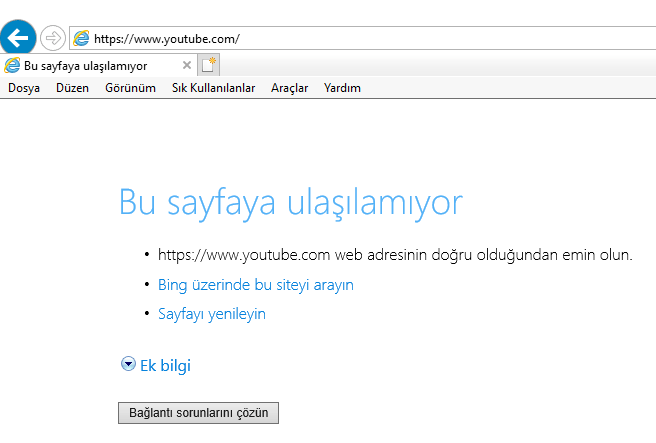Click 'Bağlantı sorunlarını çözün' button
Image resolution: width=656 pixels, height=443 pixels.
(198, 413)
